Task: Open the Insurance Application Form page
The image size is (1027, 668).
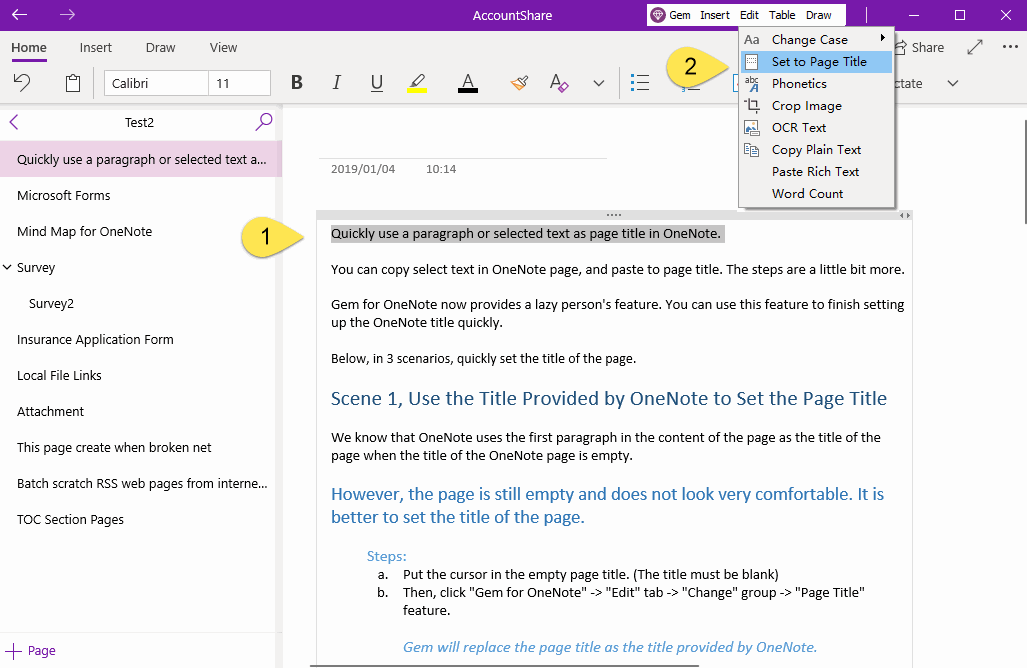Action: (141, 339)
